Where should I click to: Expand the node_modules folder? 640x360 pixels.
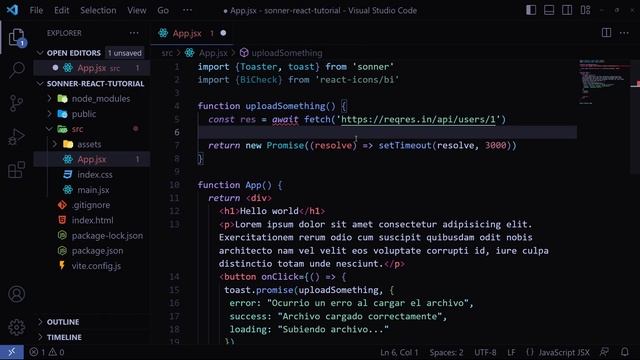click(50, 98)
